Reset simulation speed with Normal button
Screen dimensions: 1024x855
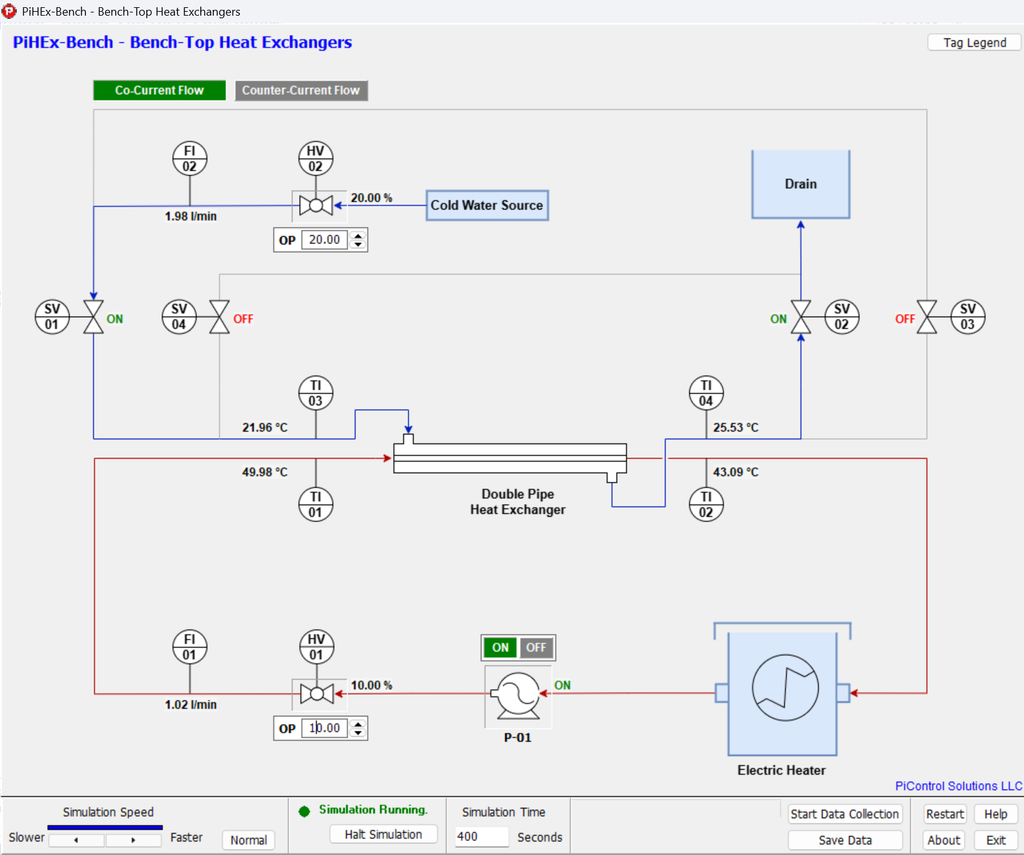[248, 840]
